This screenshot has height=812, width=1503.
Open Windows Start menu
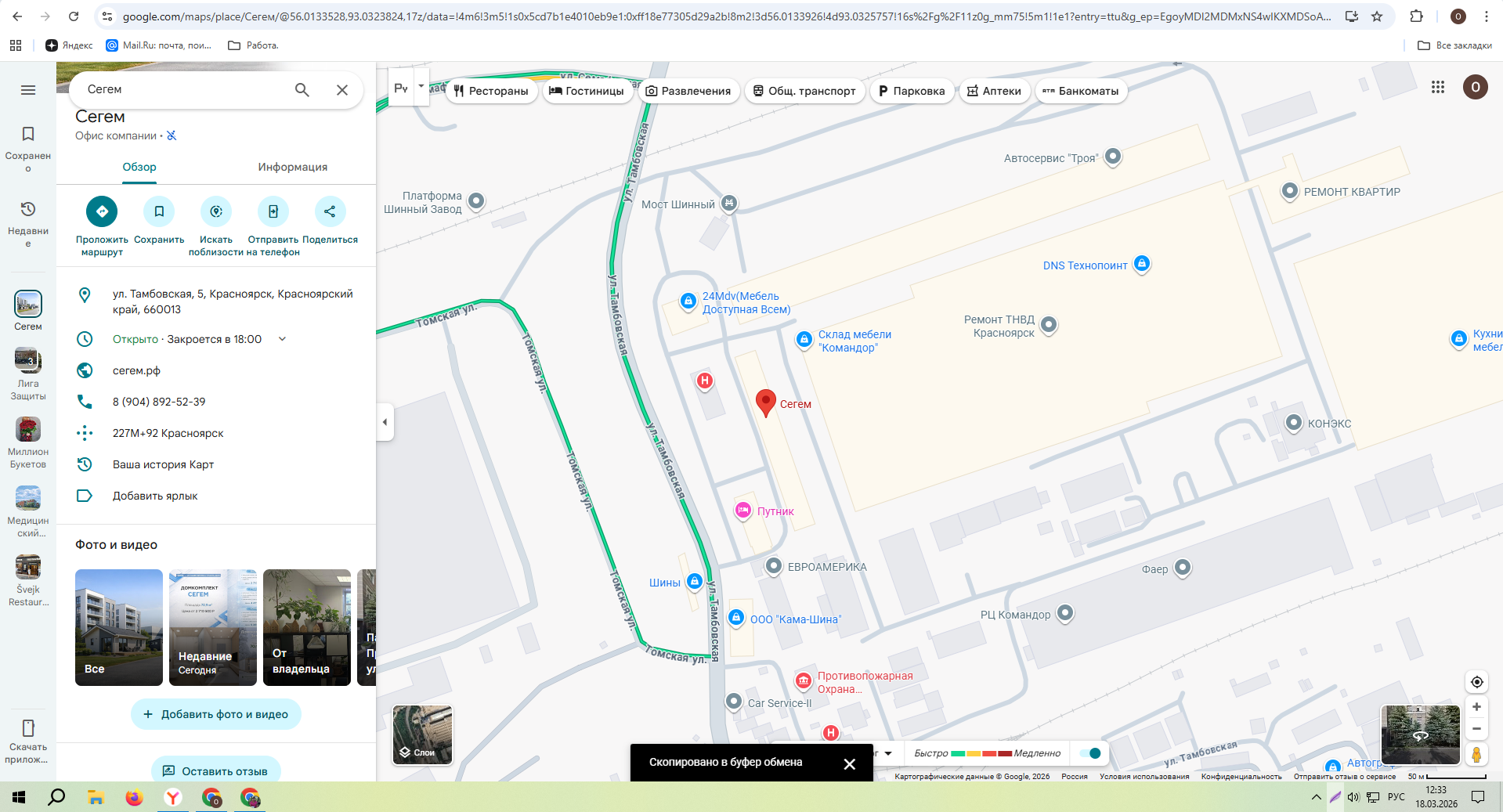(x=19, y=797)
